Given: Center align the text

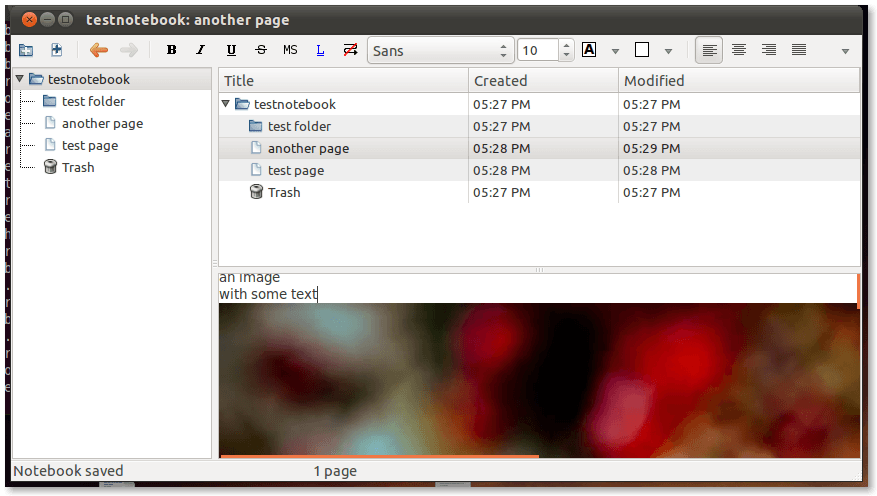Looking at the screenshot, I should (x=739, y=50).
